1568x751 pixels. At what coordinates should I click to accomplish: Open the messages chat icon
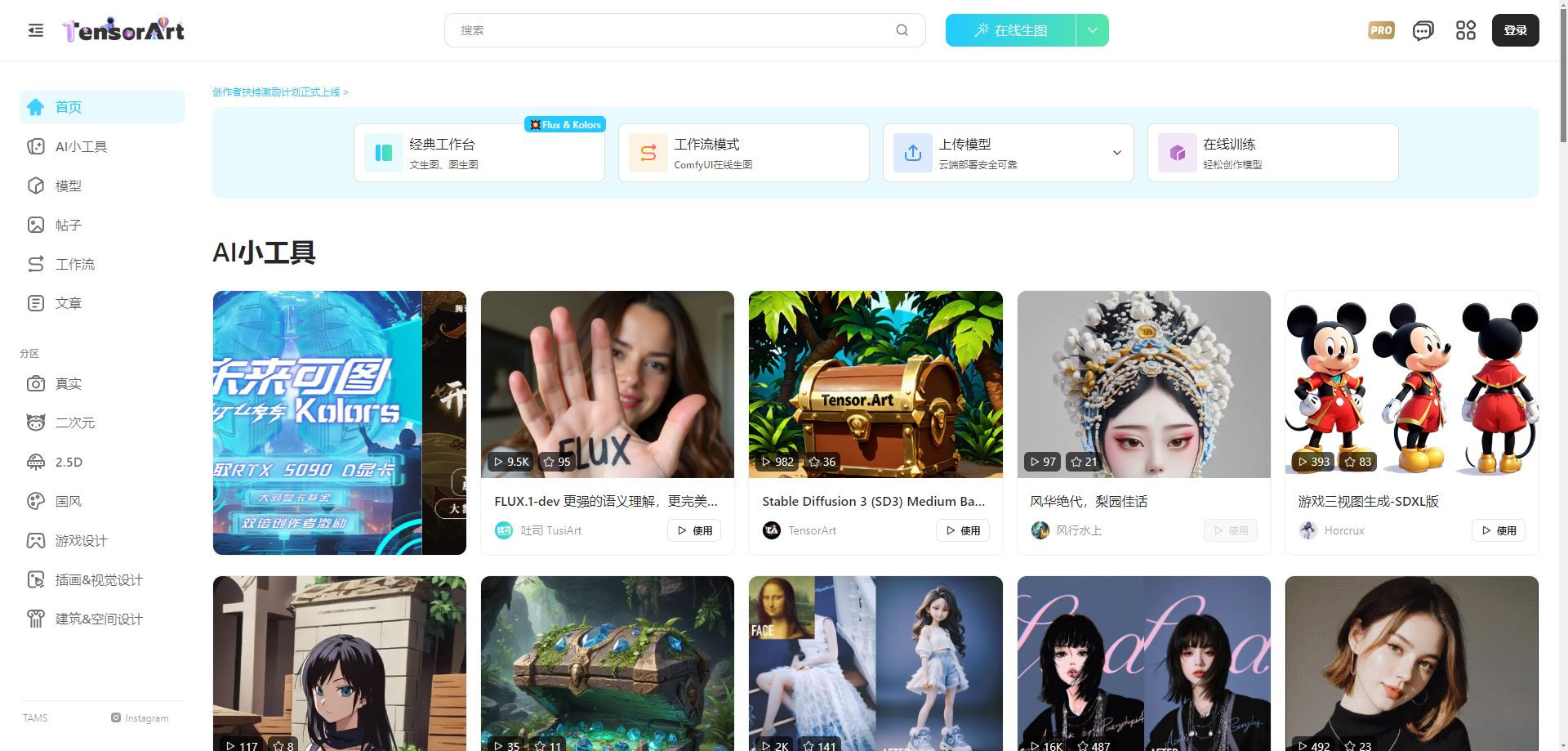[1423, 30]
